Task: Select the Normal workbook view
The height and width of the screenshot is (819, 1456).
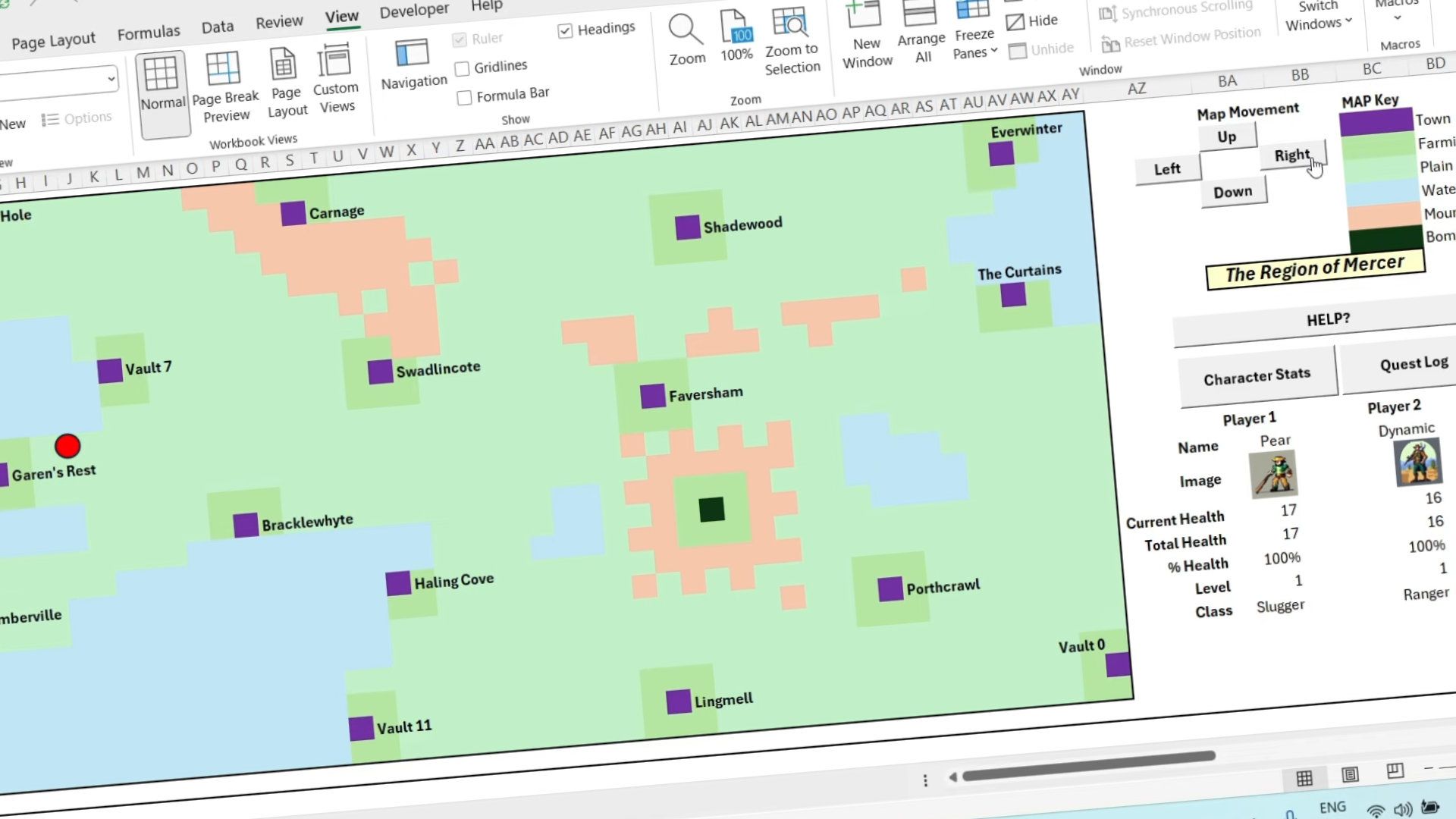Action: click(162, 87)
